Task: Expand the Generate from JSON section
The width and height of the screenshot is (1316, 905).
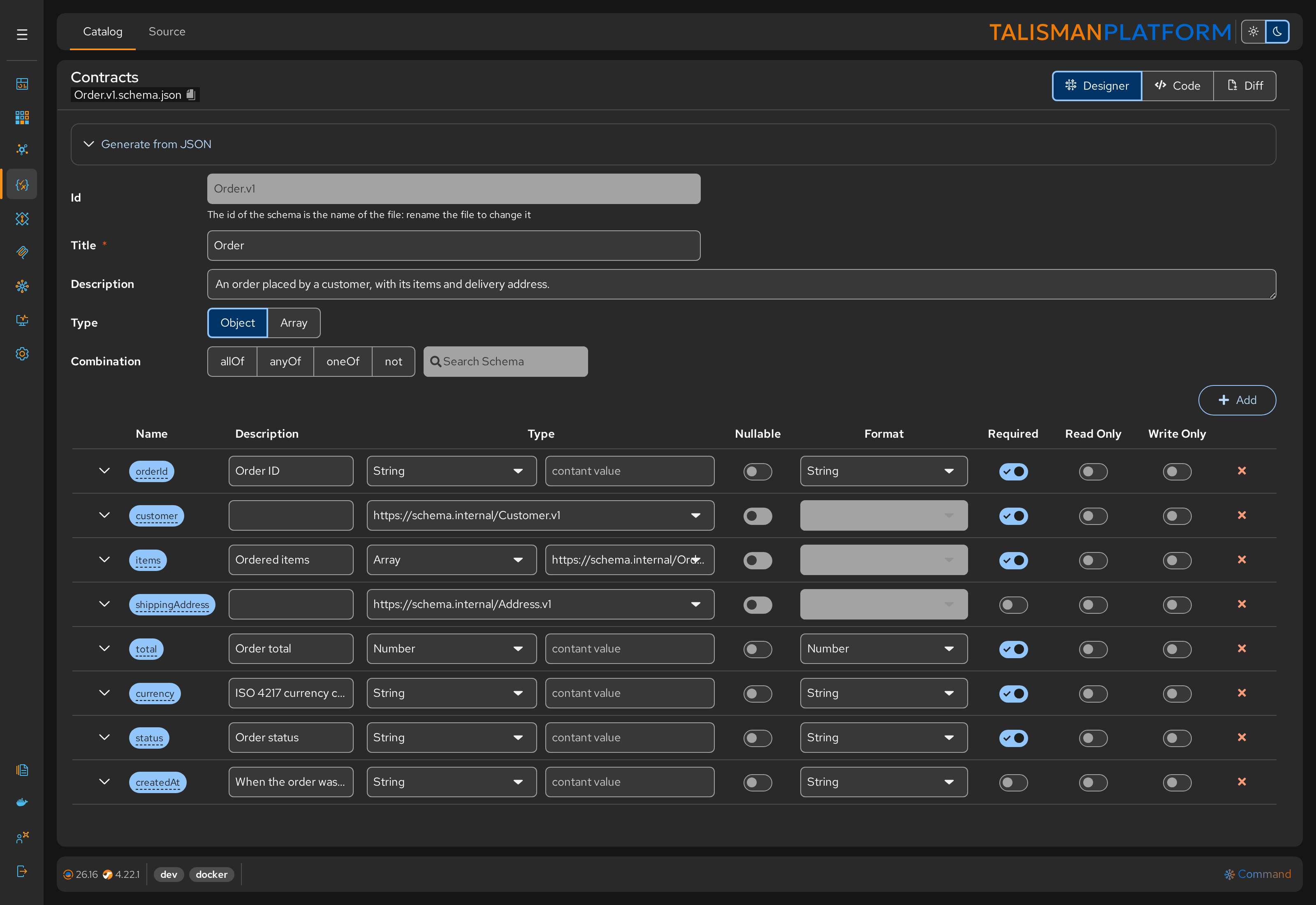Action: pyautogui.click(x=673, y=145)
